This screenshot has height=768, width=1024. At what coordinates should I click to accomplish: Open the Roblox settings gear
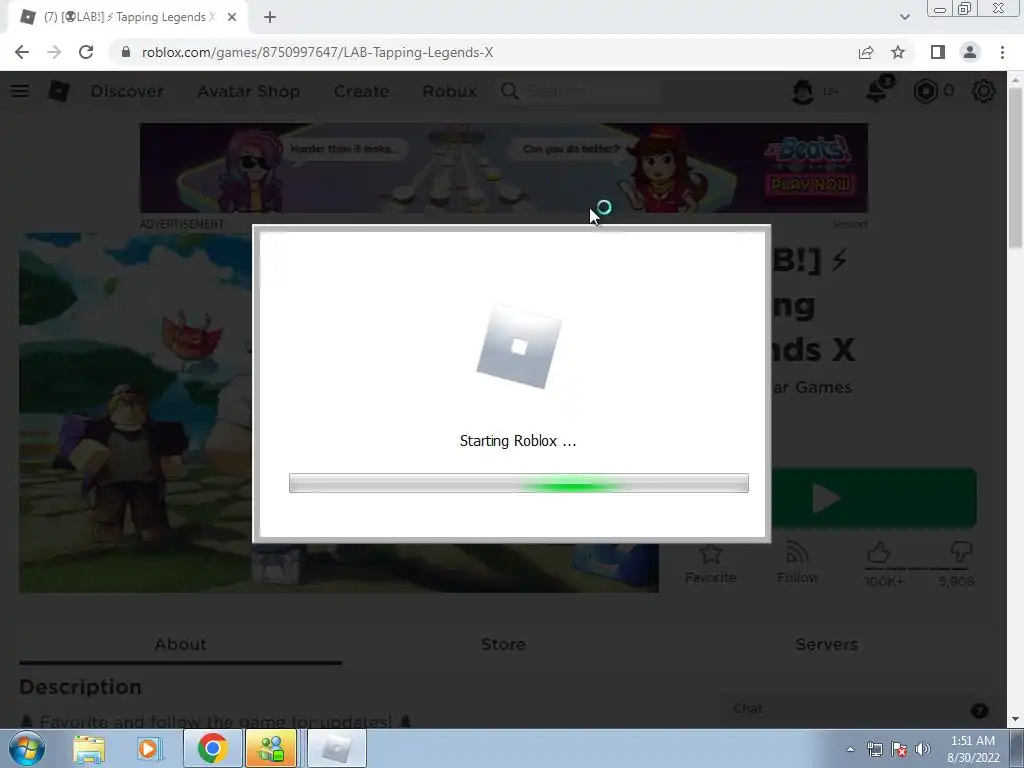tap(984, 91)
